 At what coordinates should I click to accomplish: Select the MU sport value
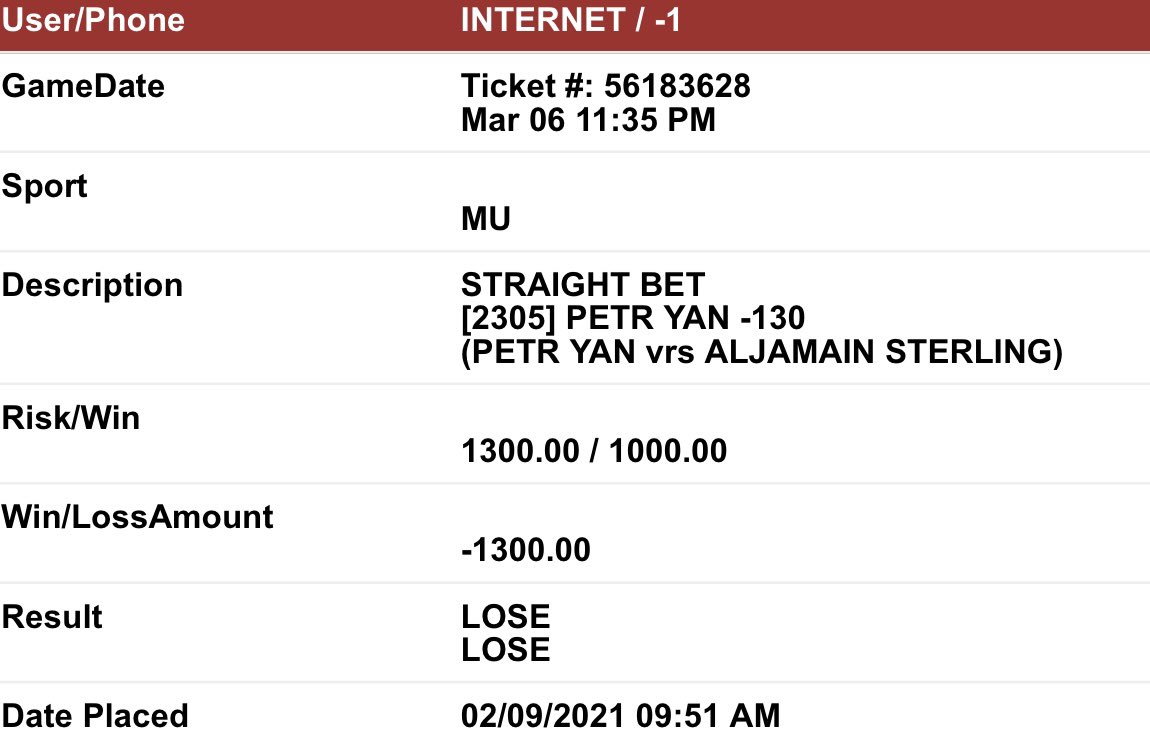[x=486, y=219]
